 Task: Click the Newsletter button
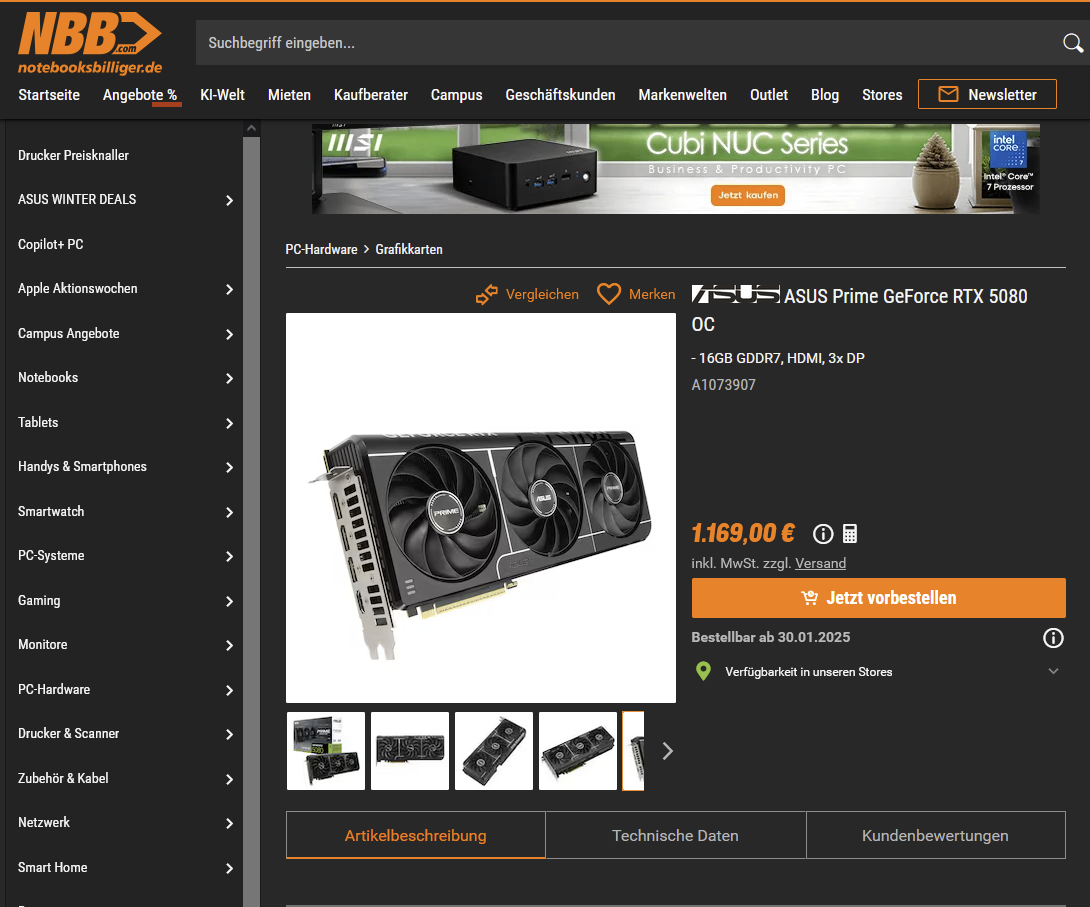987,95
